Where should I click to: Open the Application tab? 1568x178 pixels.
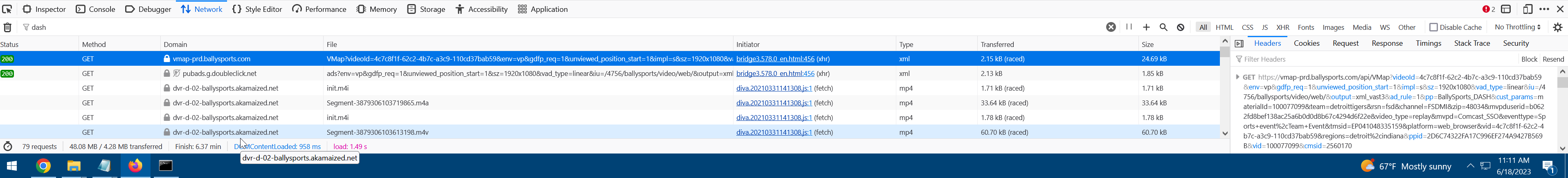coord(542,9)
